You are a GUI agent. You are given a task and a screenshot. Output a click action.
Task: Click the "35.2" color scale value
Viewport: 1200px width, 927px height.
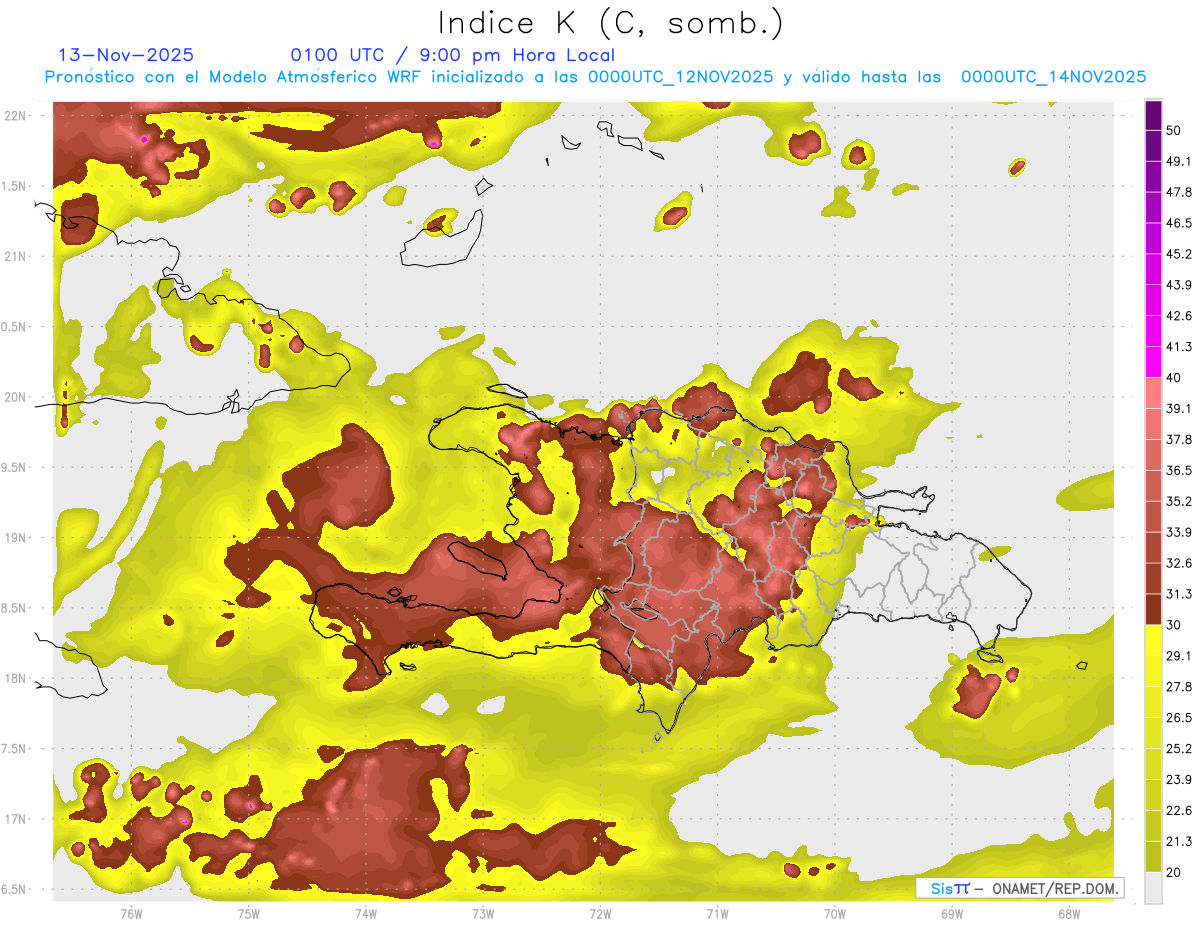pos(1178,501)
